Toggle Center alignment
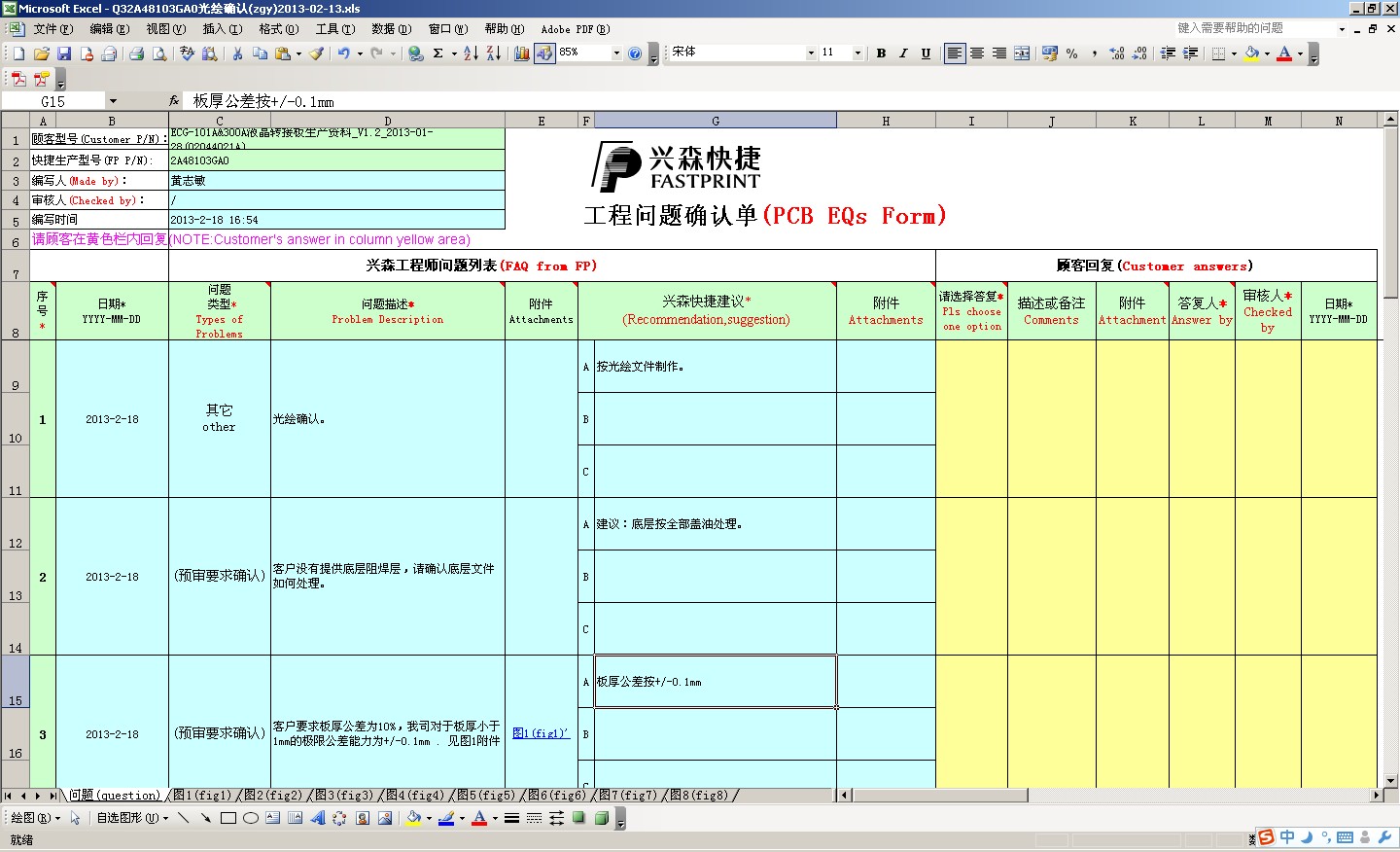 977,53
